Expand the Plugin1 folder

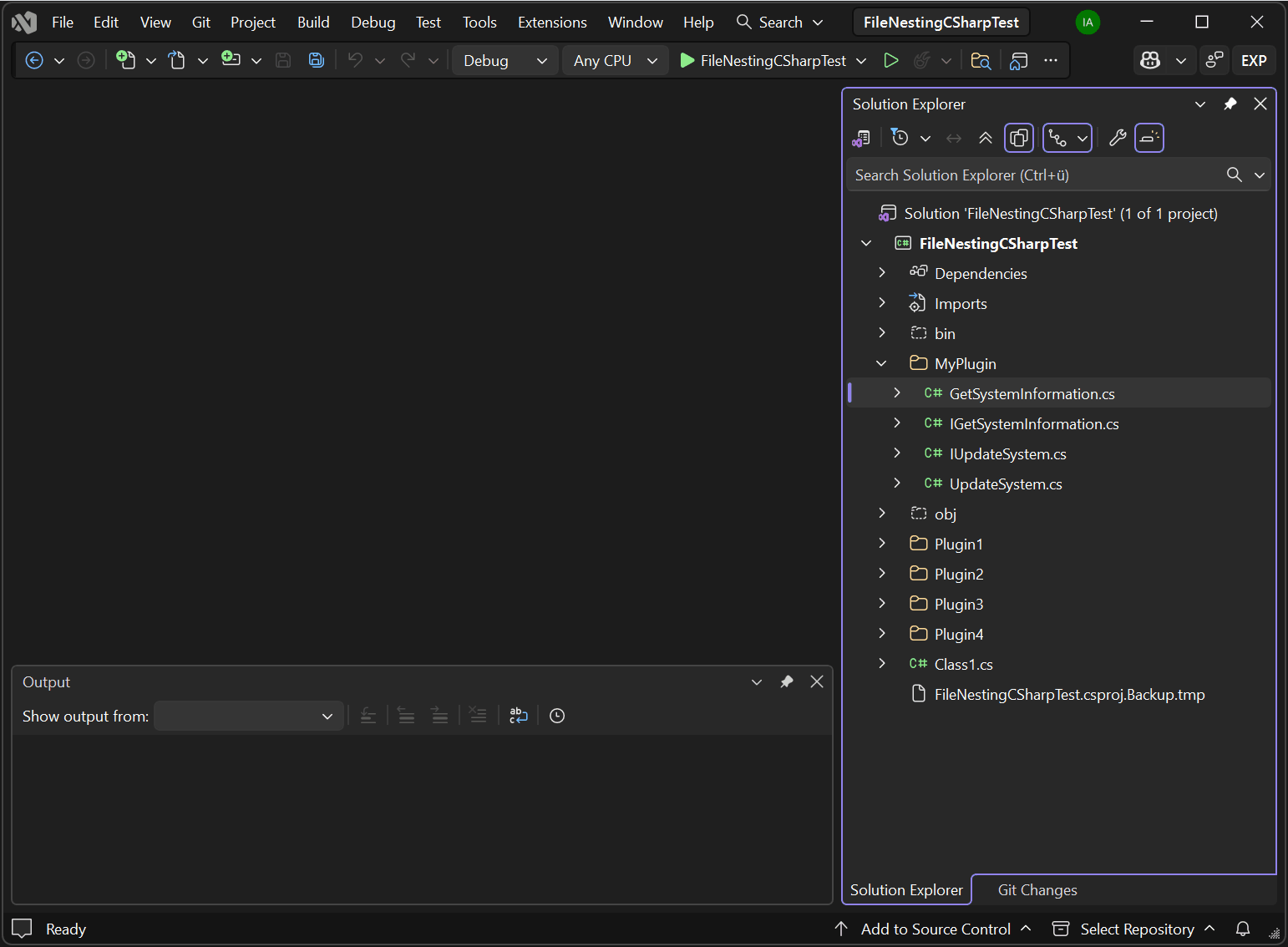(x=882, y=543)
